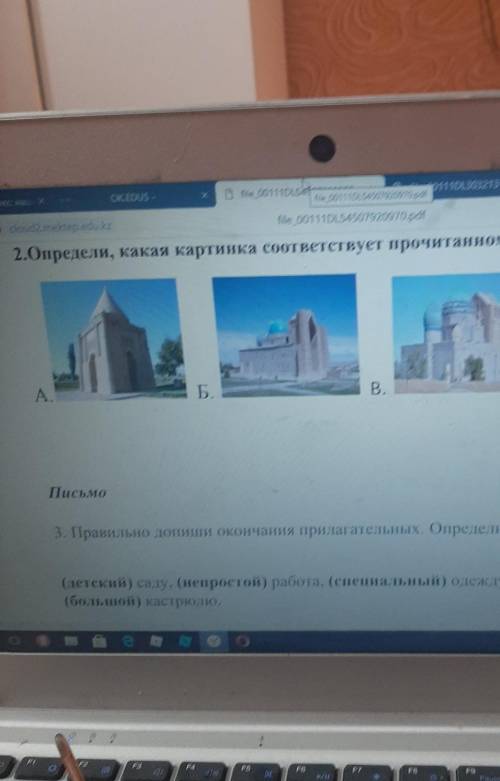
Task: Open the round dark icon at taskbar end
Action: tap(243, 642)
